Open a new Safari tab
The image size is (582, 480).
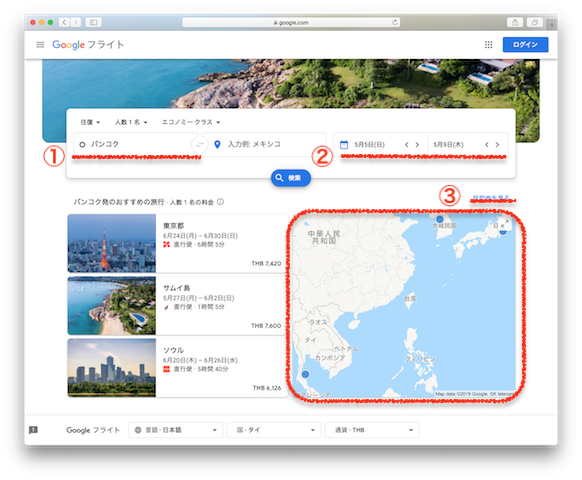552,25
